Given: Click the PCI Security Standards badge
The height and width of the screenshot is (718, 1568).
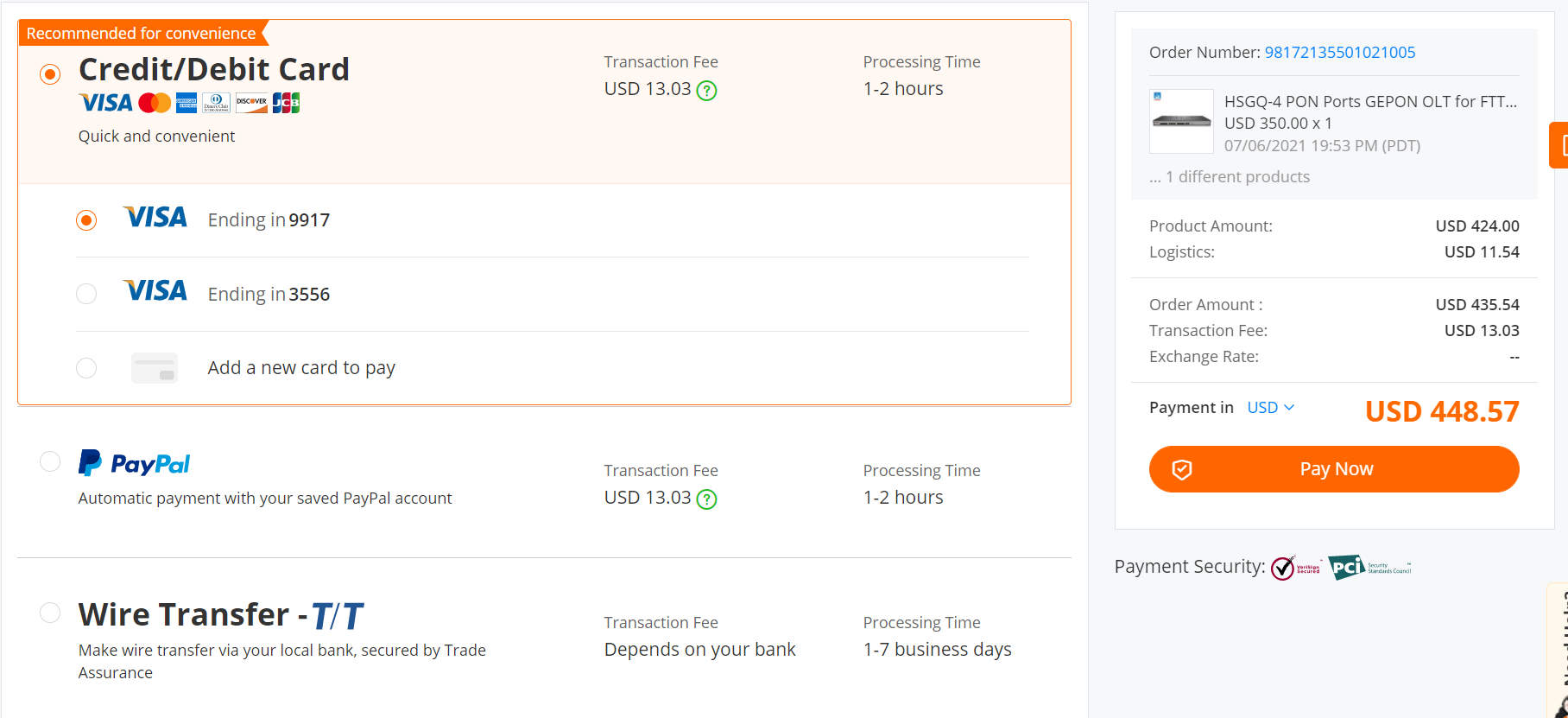Looking at the screenshot, I should (1370, 567).
